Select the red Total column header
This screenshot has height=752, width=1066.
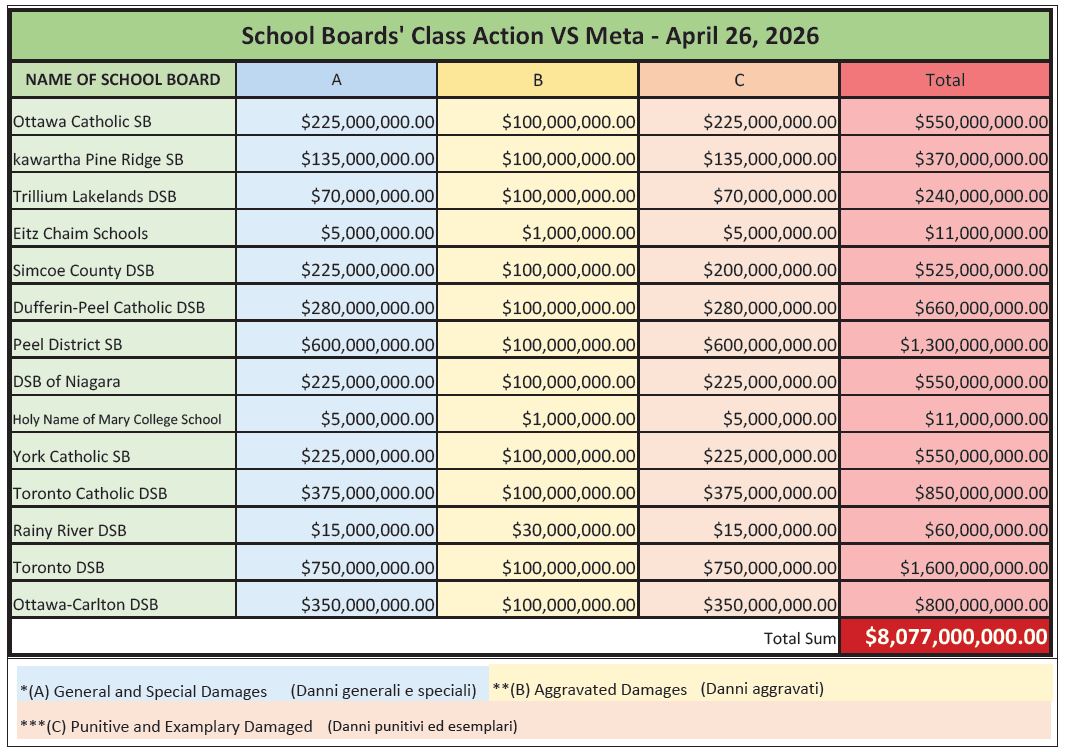tap(945, 80)
